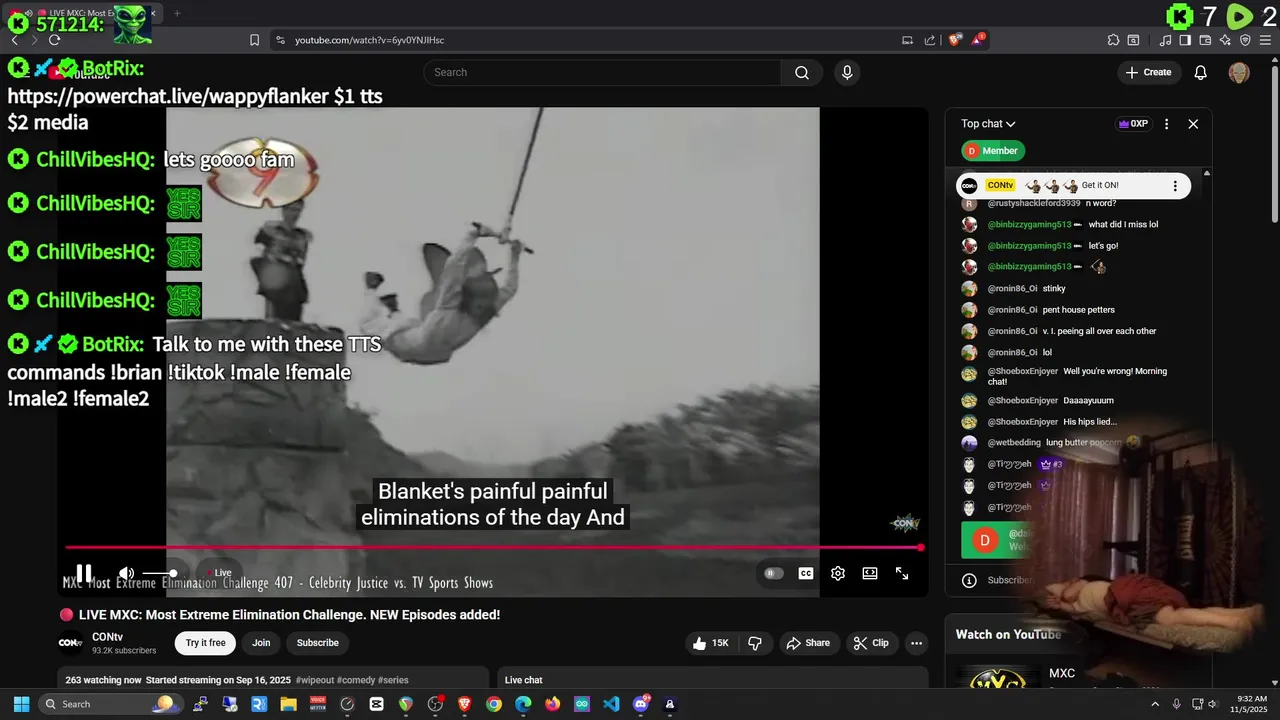Image resolution: width=1280 pixels, height=720 pixels.
Task: Expand the Top chat dropdown
Action: tap(988, 124)
